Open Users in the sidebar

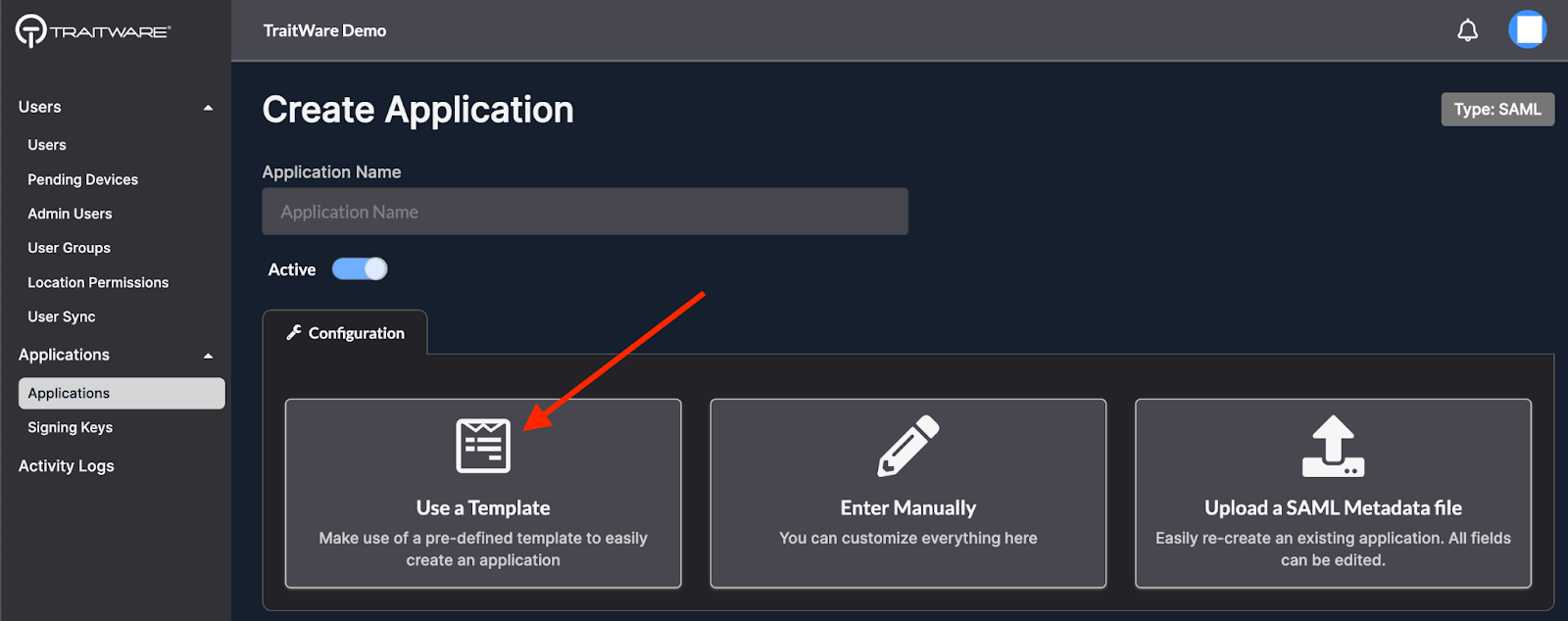(47, 145)
